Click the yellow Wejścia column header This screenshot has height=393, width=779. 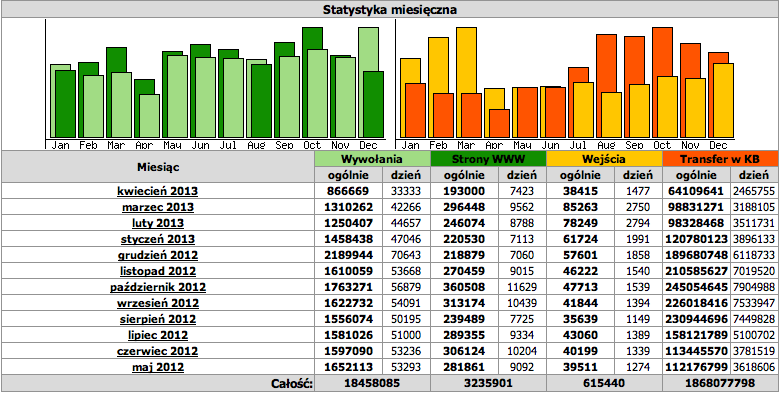tap(604, 159)
